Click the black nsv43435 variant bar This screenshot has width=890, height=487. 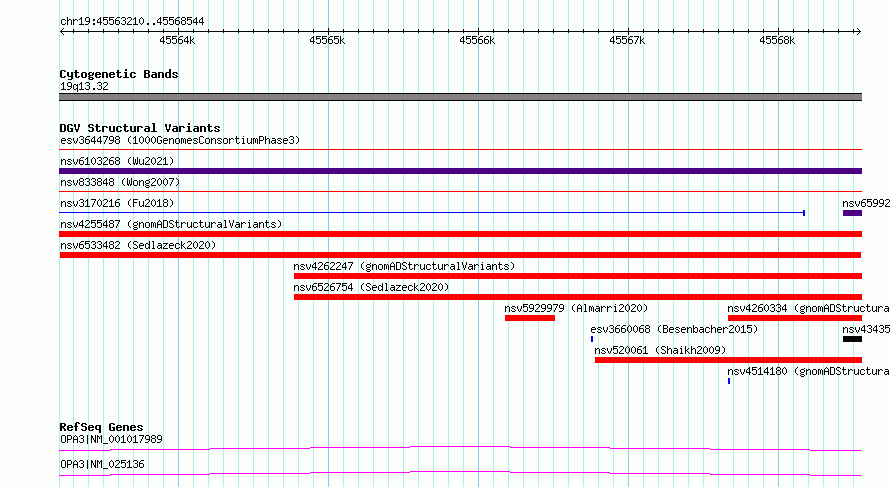[852, 339]
